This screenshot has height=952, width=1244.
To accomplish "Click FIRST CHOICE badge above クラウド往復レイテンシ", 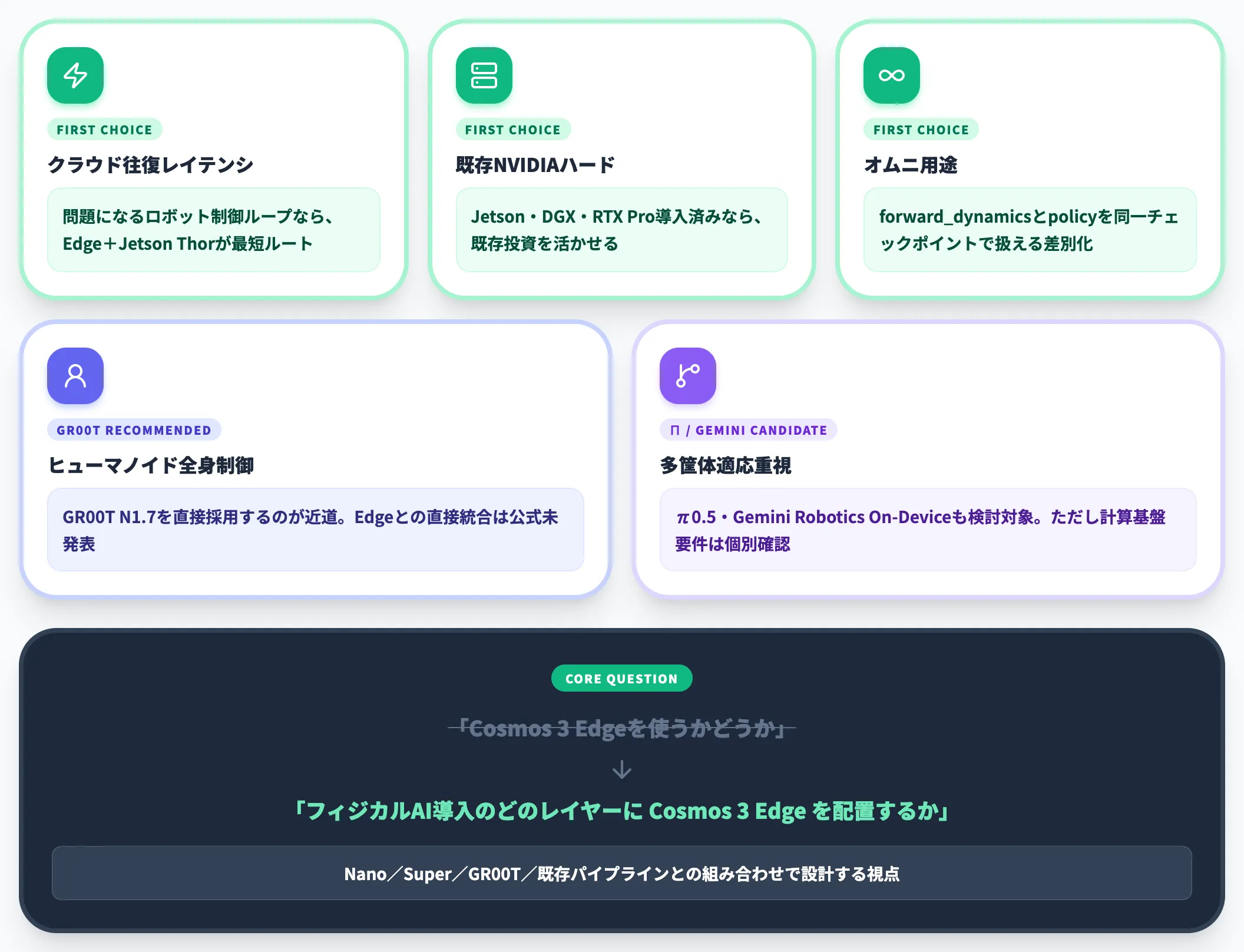I will (x=104, y=130).
